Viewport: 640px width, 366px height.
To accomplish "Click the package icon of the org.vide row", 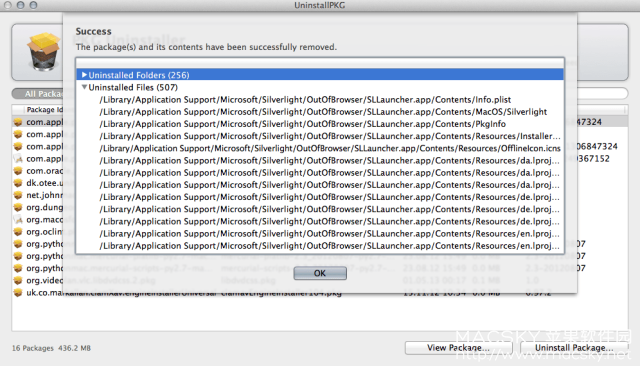I will click(18, 281).
